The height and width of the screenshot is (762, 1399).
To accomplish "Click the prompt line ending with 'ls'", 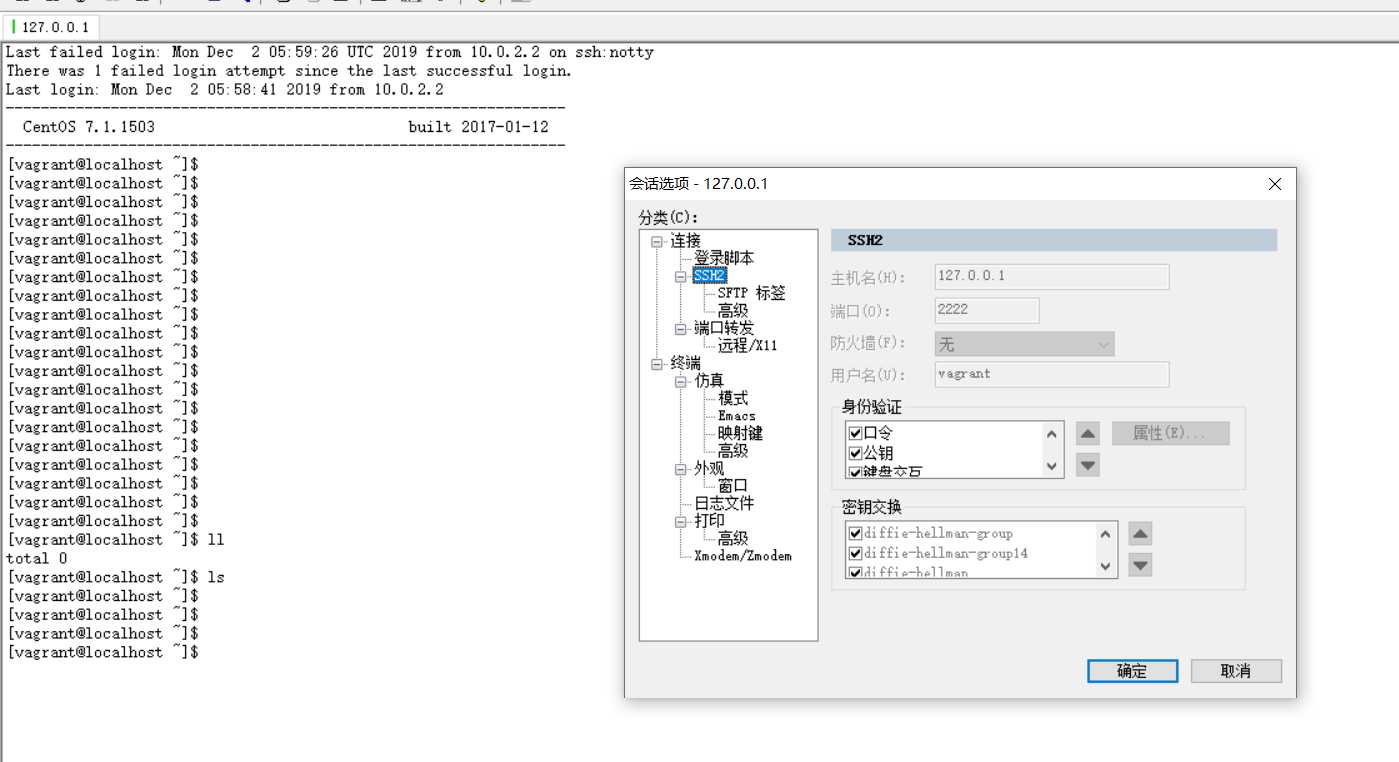I will click(x=115, y=577).
